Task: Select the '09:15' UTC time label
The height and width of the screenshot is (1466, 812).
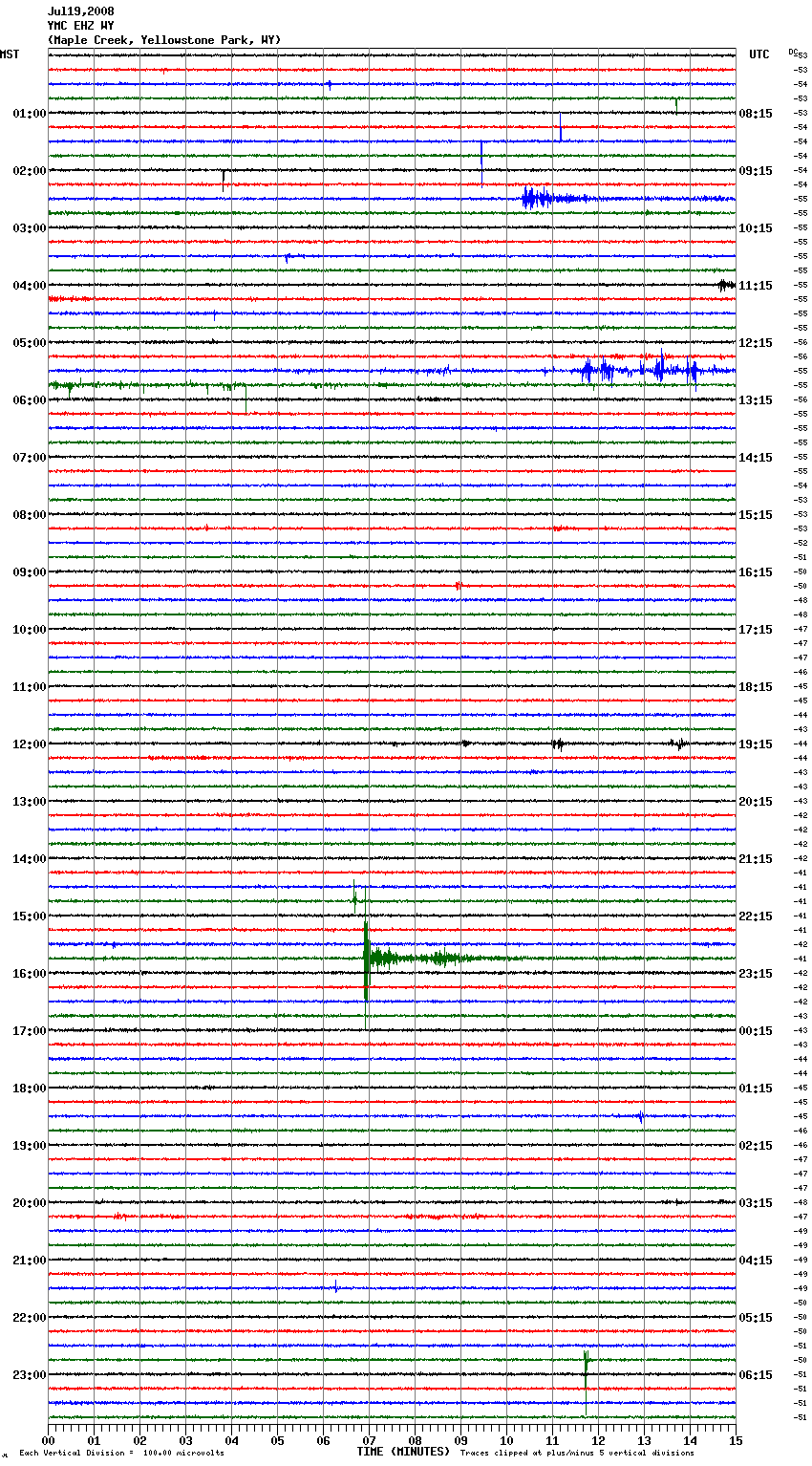Action: [x=756, y=171]
